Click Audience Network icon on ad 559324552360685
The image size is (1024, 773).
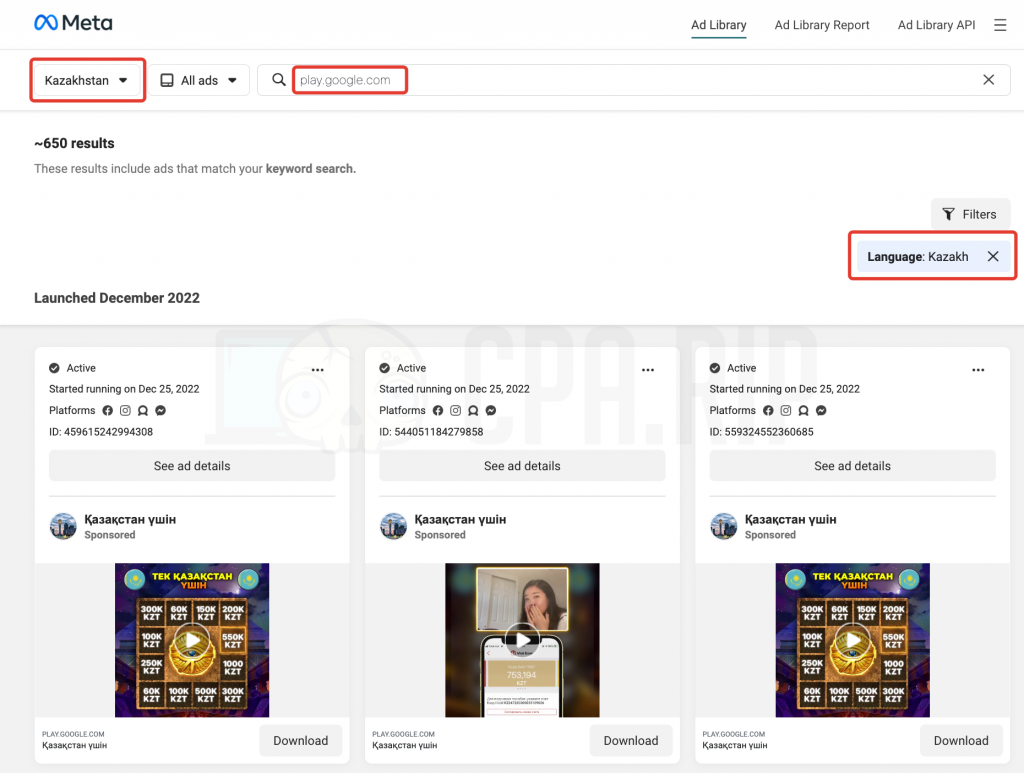(804, 410)
